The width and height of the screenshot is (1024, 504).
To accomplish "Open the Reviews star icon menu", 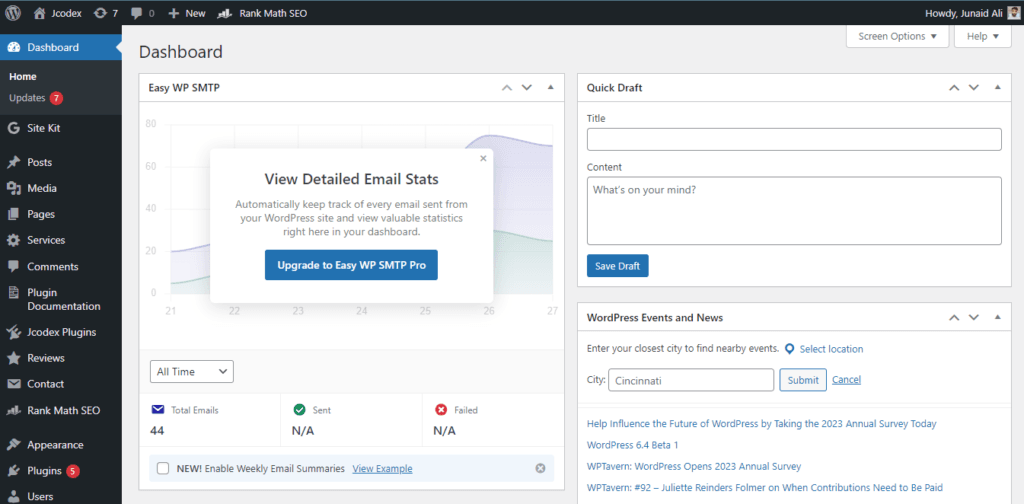I will [x=13, y=358].
